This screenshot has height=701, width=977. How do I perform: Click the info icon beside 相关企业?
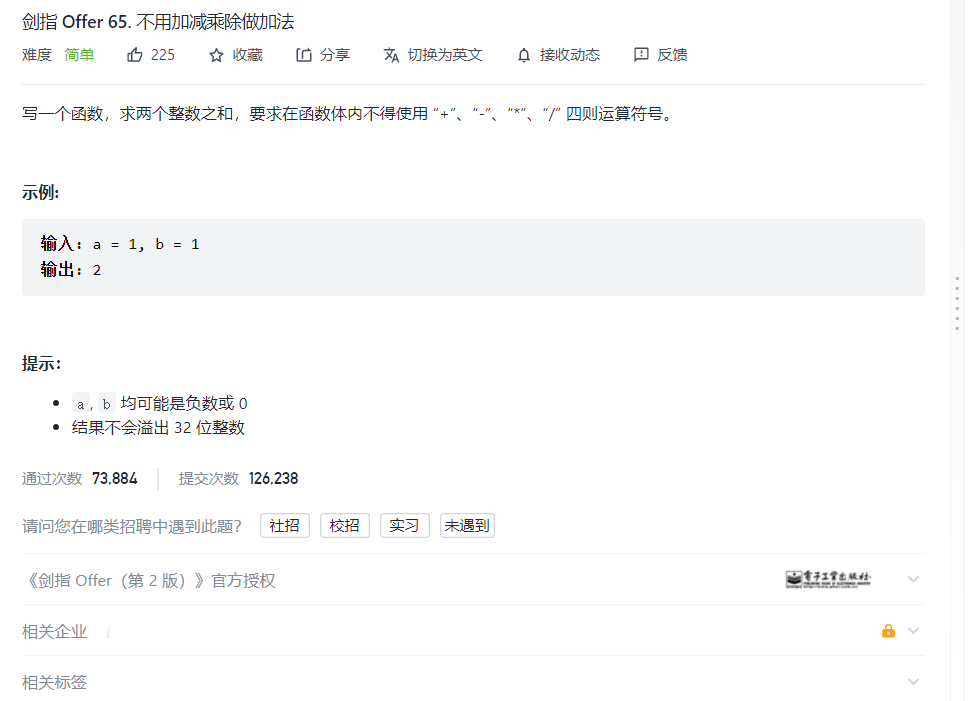(x=108, y=632)
